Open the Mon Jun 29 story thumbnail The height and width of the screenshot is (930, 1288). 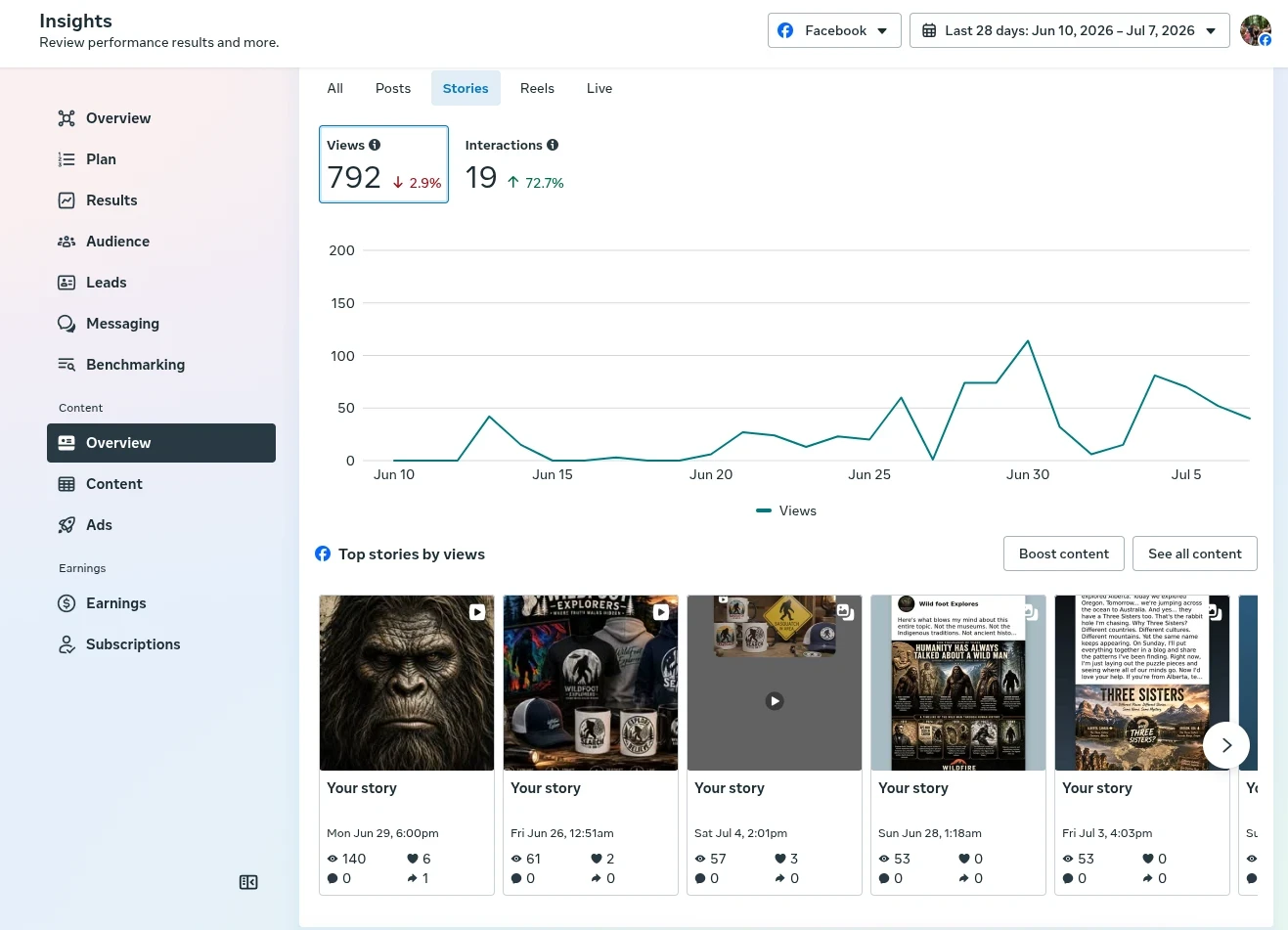[407, 683]
